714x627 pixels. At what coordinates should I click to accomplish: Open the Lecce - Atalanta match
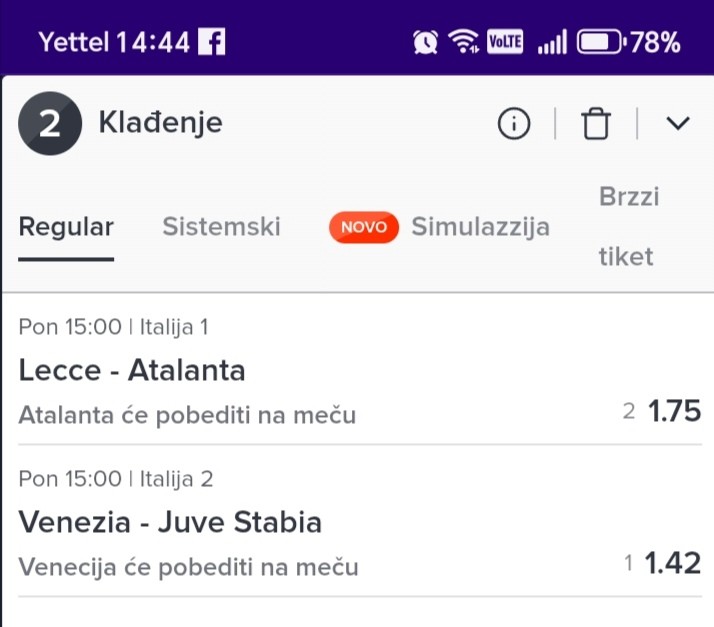[x=132, y=371]
